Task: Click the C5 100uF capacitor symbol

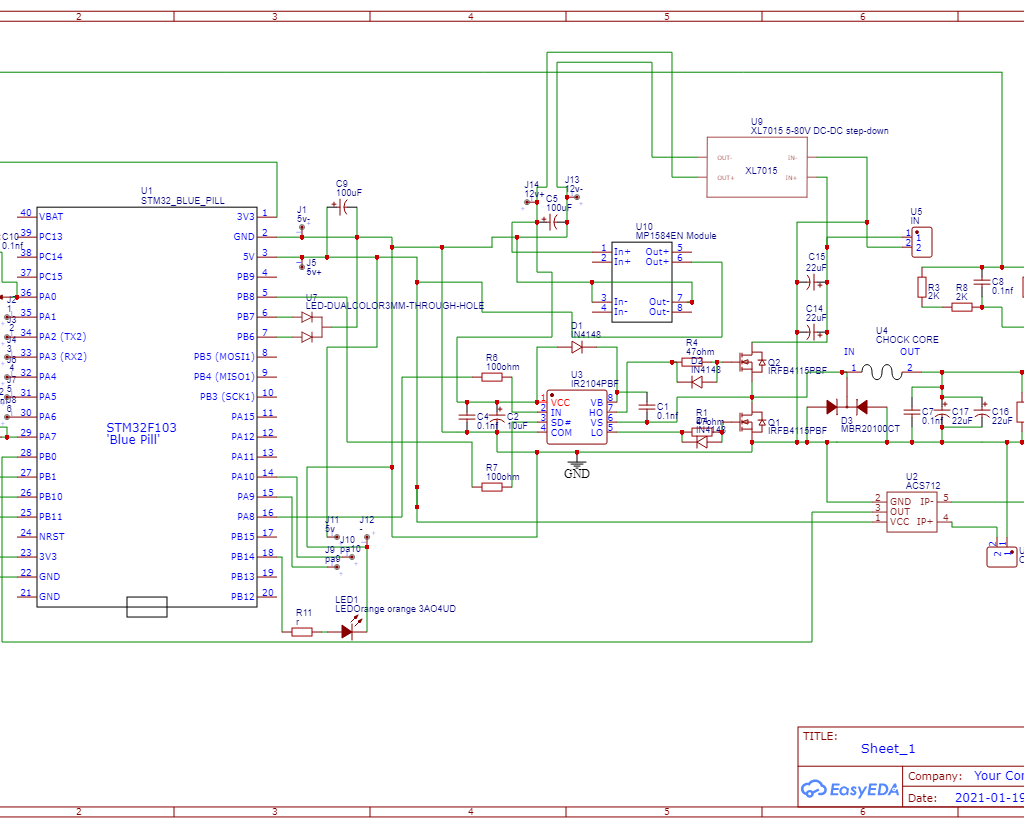Action: click(x=553, y=223)
